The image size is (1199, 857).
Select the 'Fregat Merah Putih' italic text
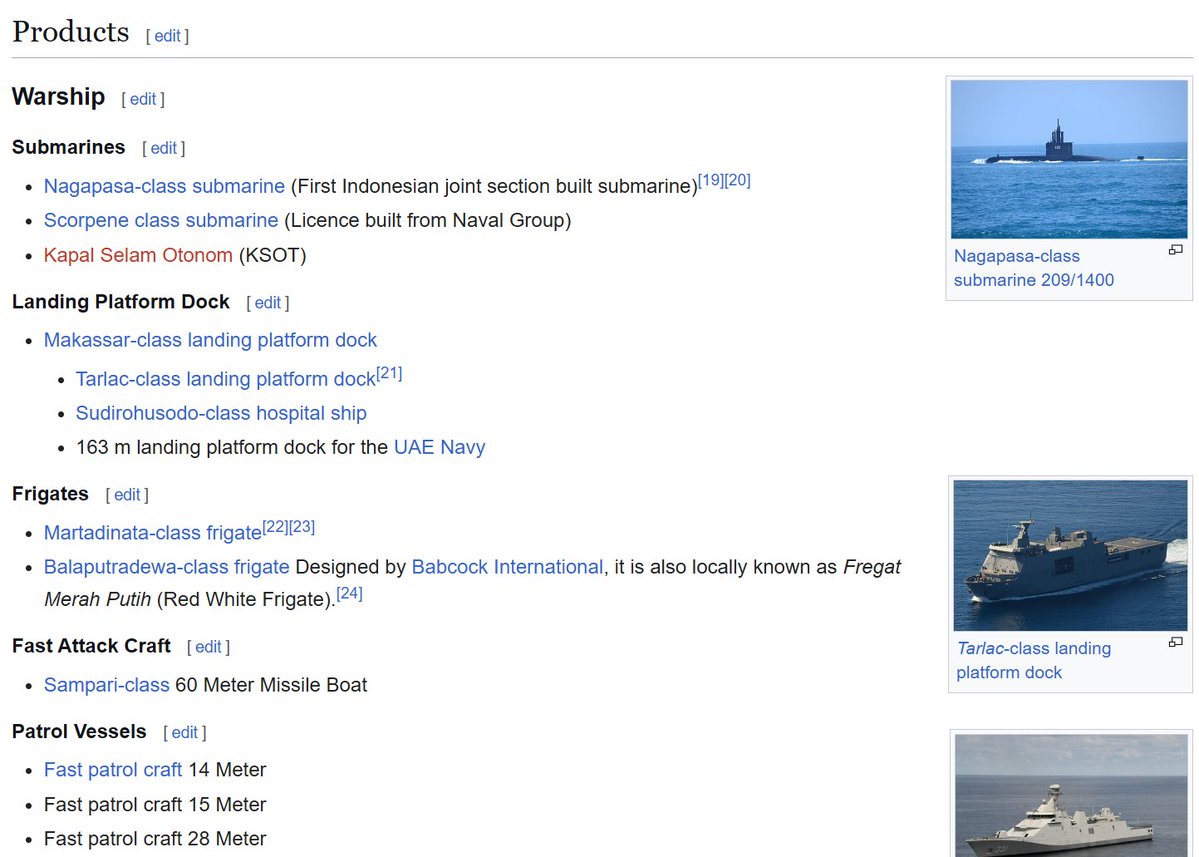(x=473, y=583)
